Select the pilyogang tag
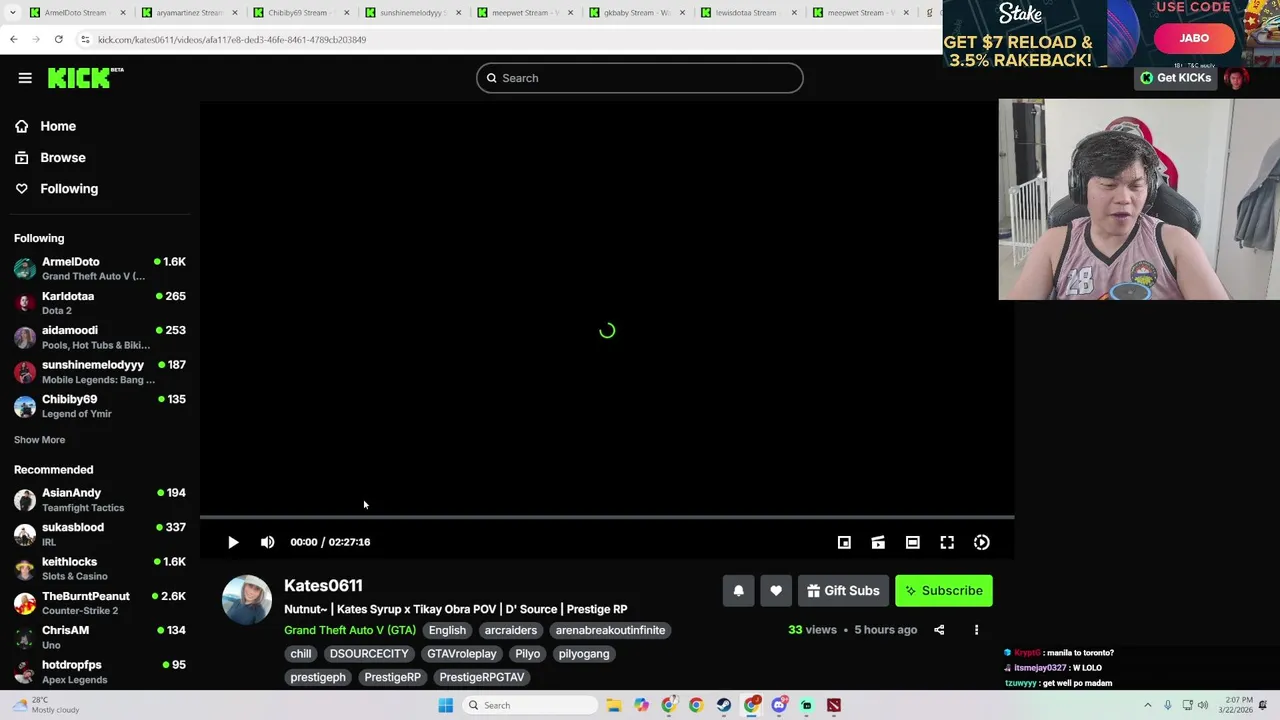 pos(584,654)
